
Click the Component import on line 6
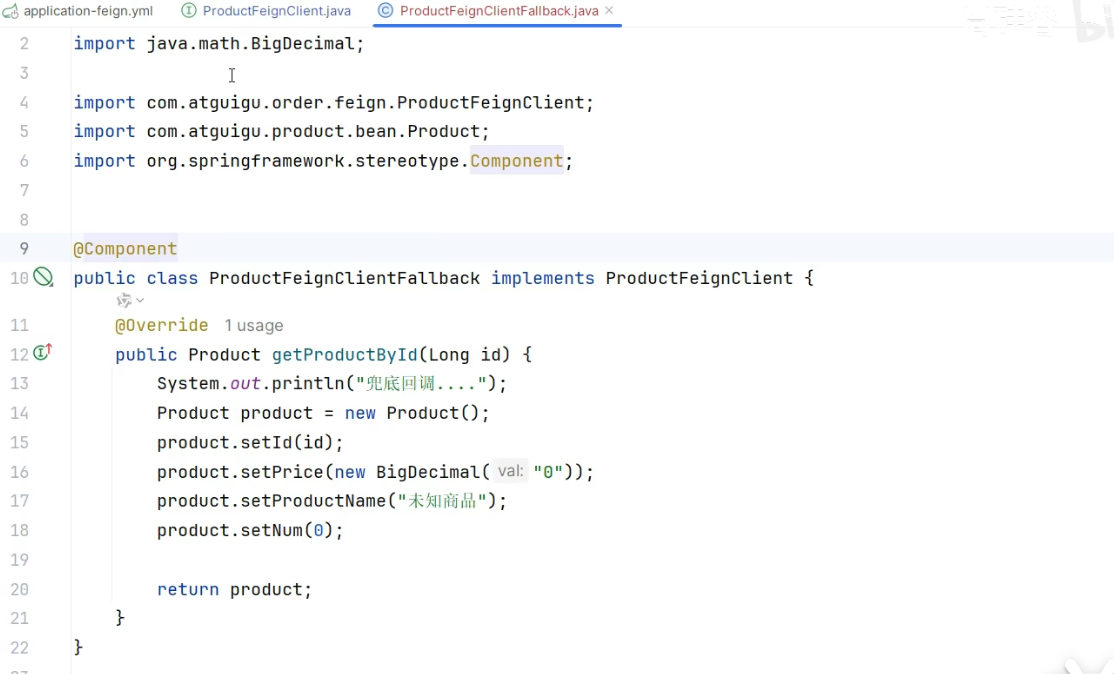point(517,161)
